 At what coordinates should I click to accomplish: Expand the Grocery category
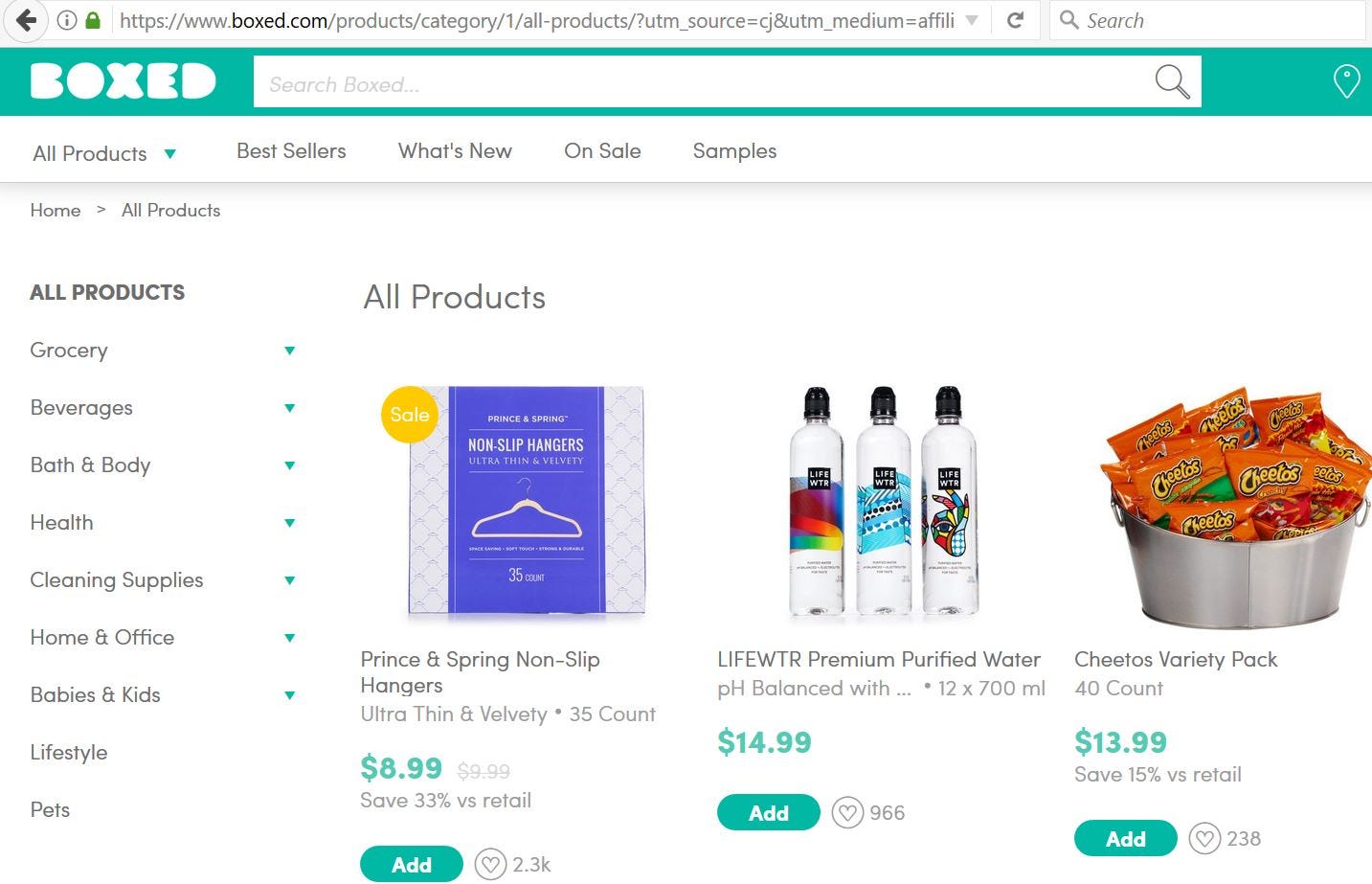click(289, 351)
